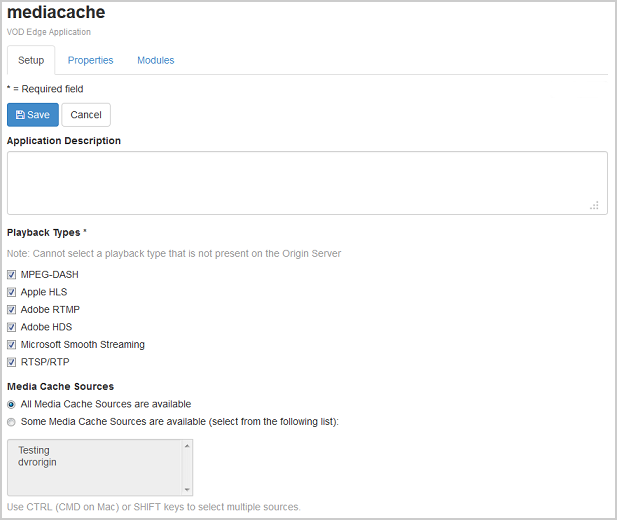The image size is (617, 520).
Task: Select the Setup tab
Action: (31, 60)
